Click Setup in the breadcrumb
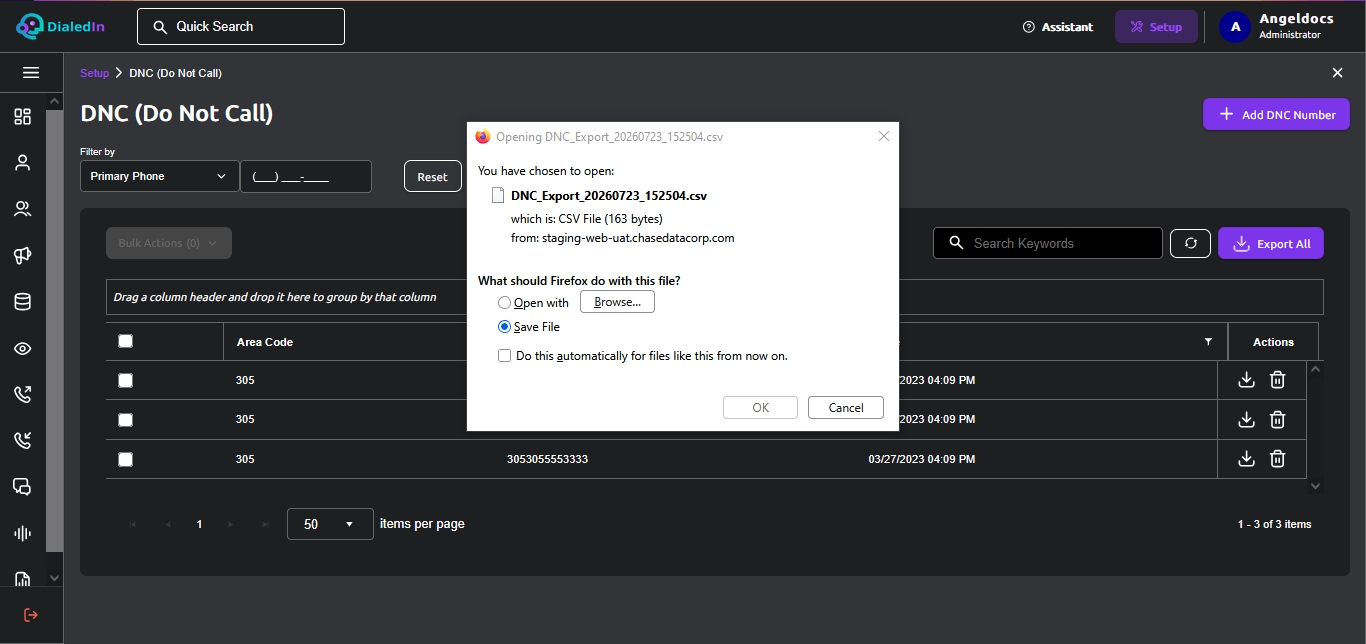 [94, 73]
